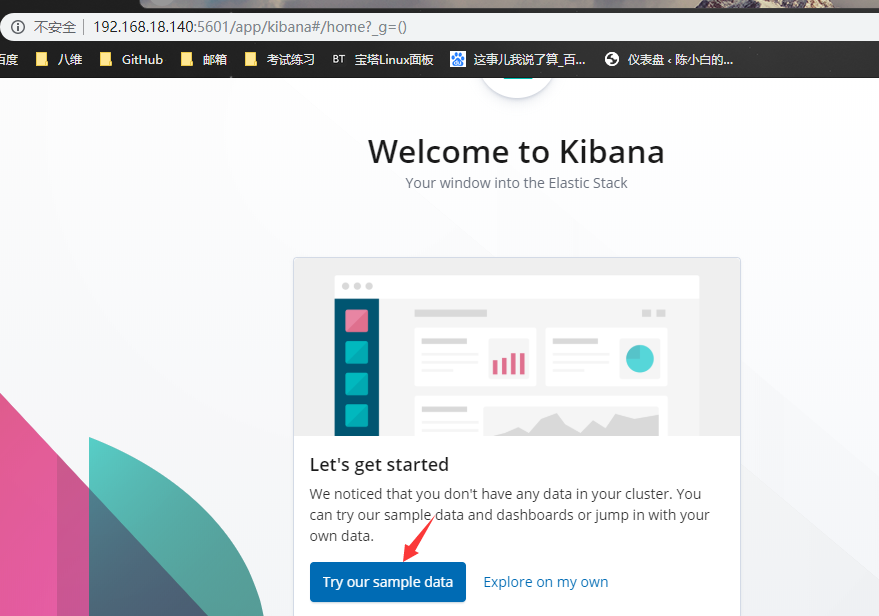Select the URL text in the address bar
This screenshot has width=879, height=616.
250,27
